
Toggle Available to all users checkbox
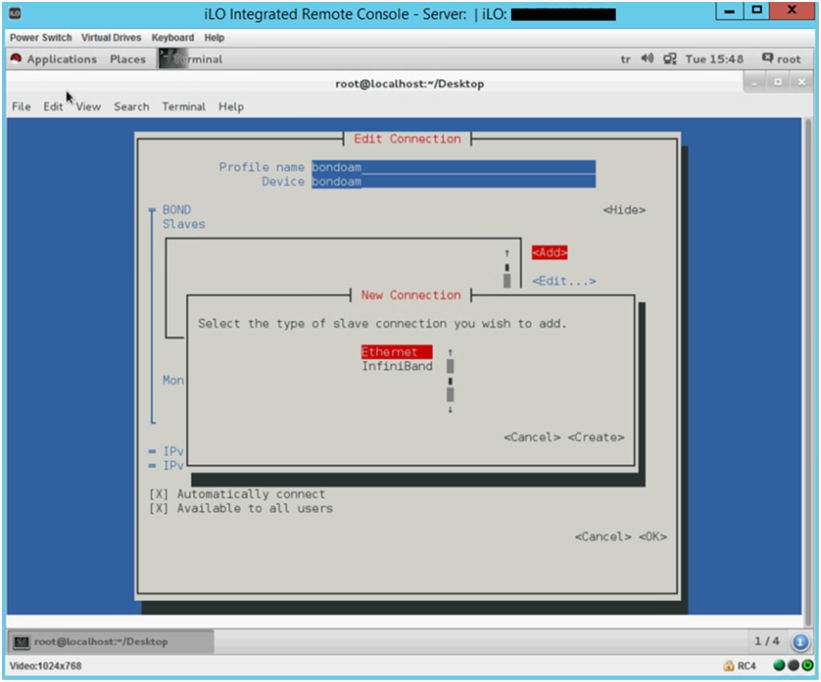(158, 508)
